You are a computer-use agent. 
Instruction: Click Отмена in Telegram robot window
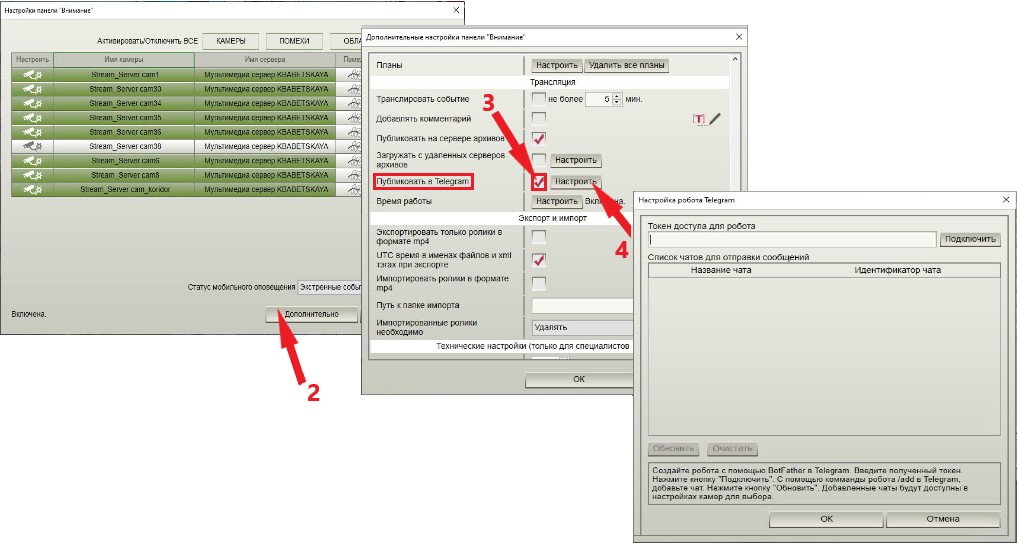(x=942, y=519)
